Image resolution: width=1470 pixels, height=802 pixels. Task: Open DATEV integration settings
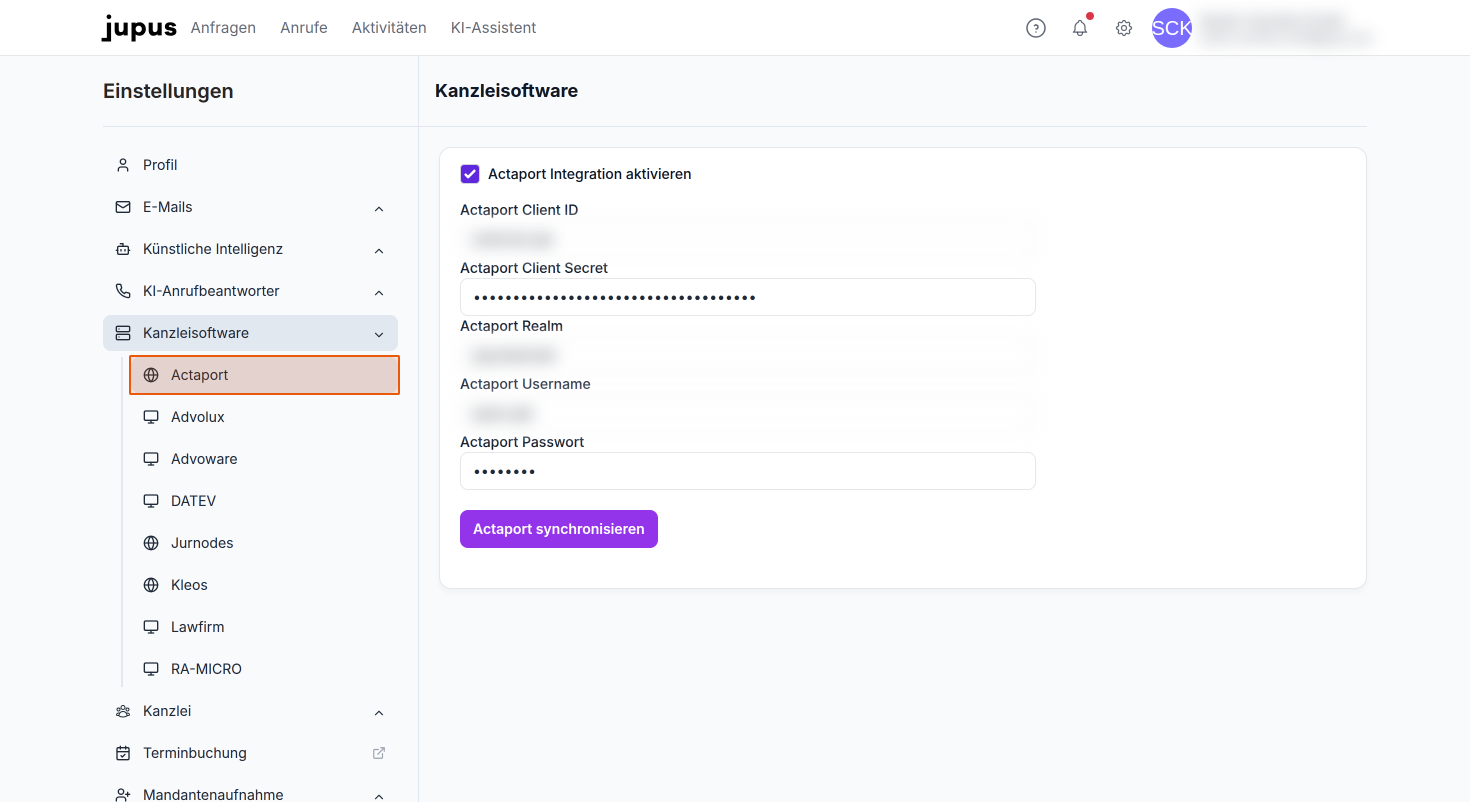click(264, 501)
